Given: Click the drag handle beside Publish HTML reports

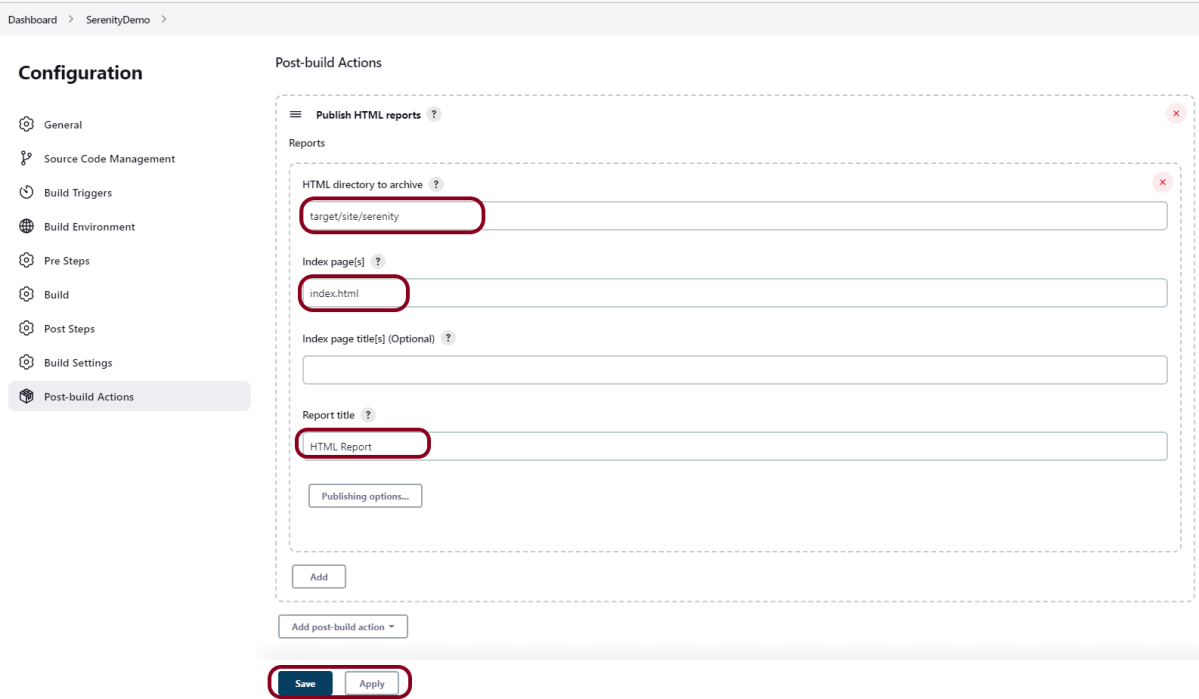Looking at the screenshot, I should tap(296, 115).
